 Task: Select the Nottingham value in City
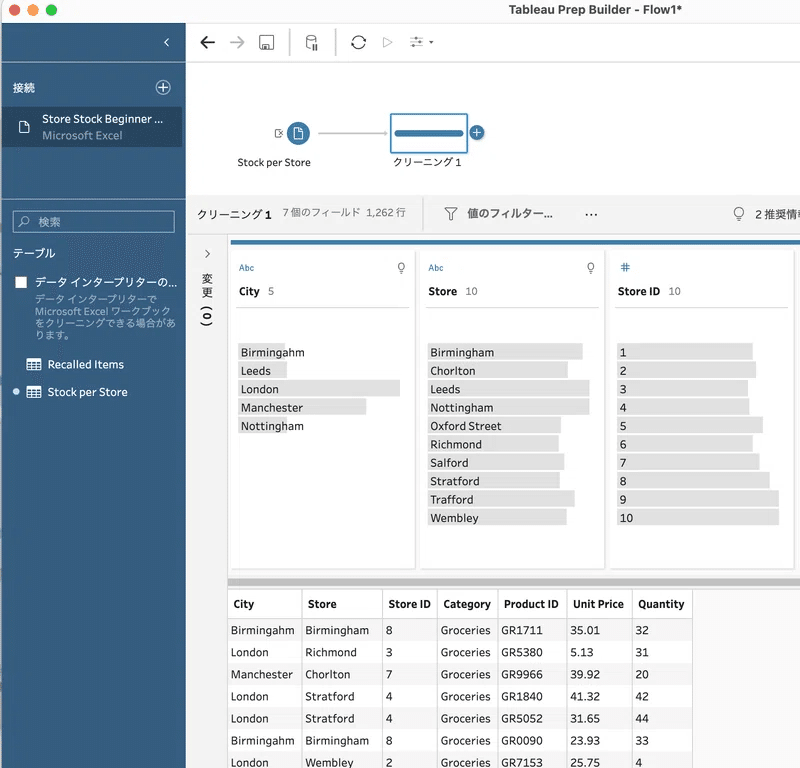pos(272,426)
